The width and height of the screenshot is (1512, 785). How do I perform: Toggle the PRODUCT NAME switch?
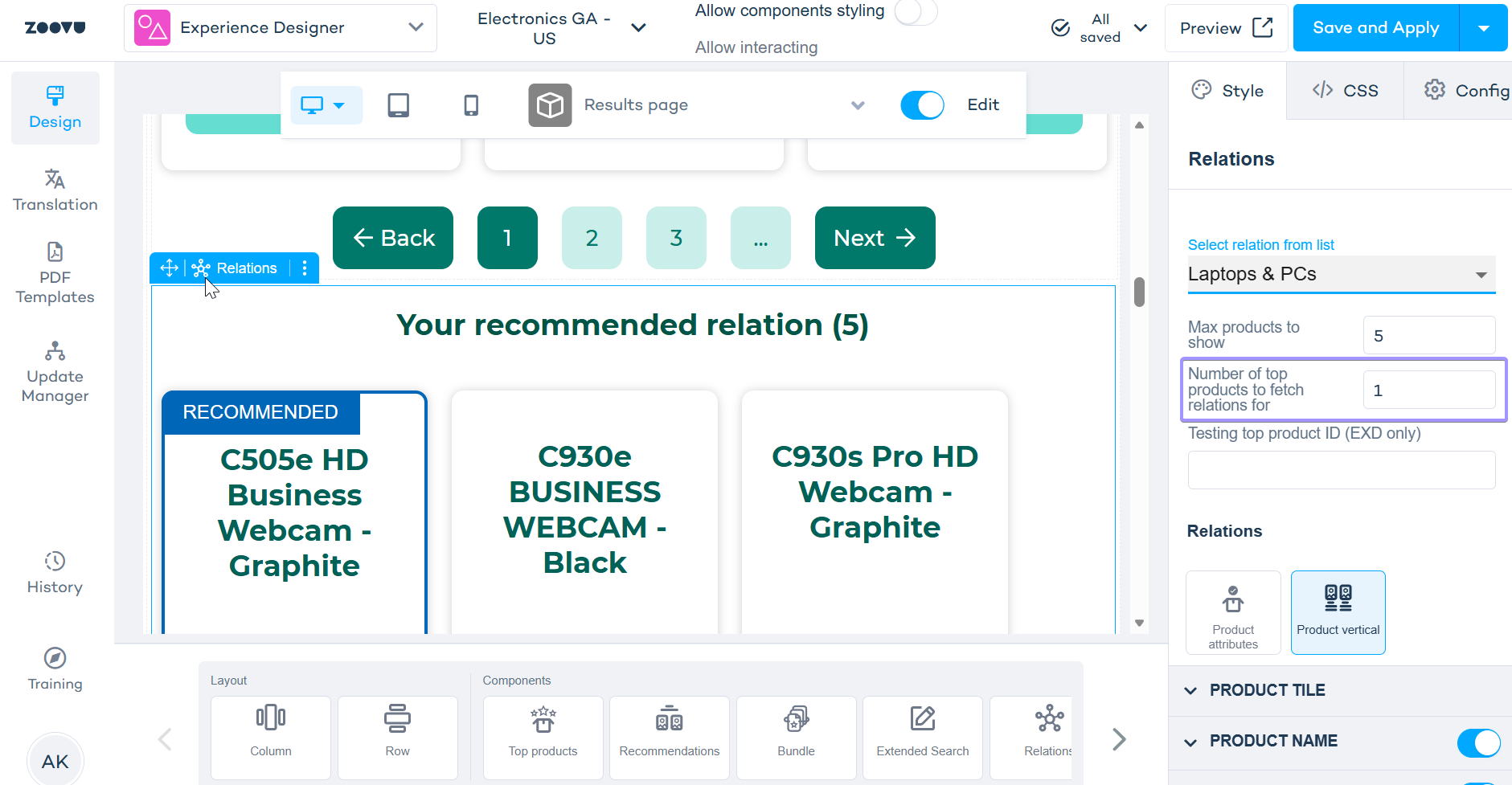[x=1479, y=742]
